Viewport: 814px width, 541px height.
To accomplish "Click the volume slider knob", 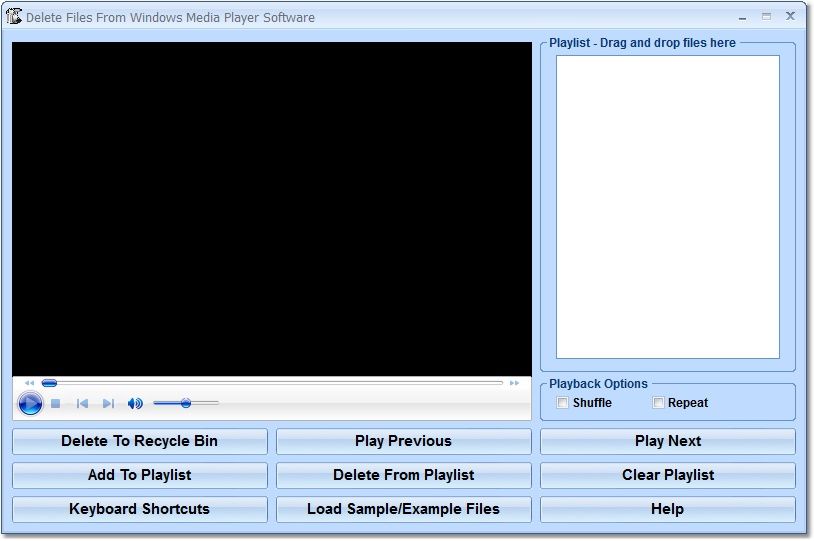I will [x=186, y=403].
